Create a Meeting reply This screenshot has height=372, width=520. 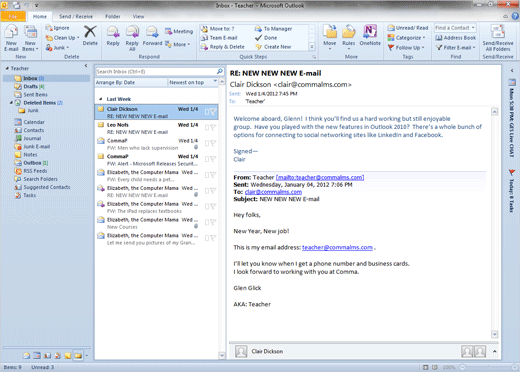[179, 31]
